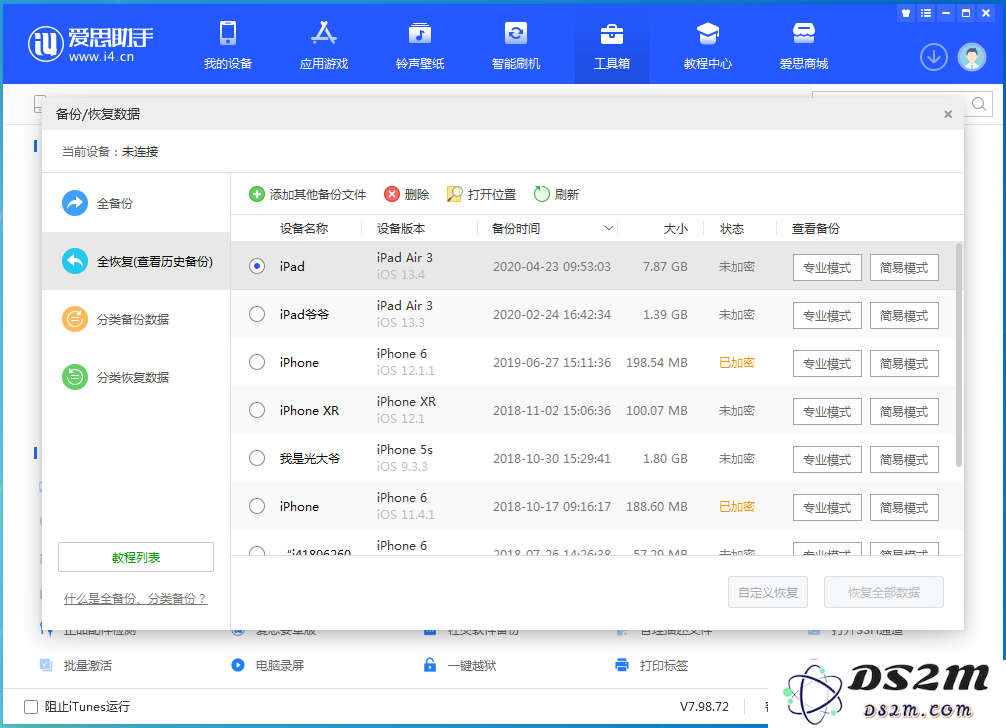Click the 恢复全部数据 button
The height and width of the screenshot is (728, 1006).
tap(883, 592)
